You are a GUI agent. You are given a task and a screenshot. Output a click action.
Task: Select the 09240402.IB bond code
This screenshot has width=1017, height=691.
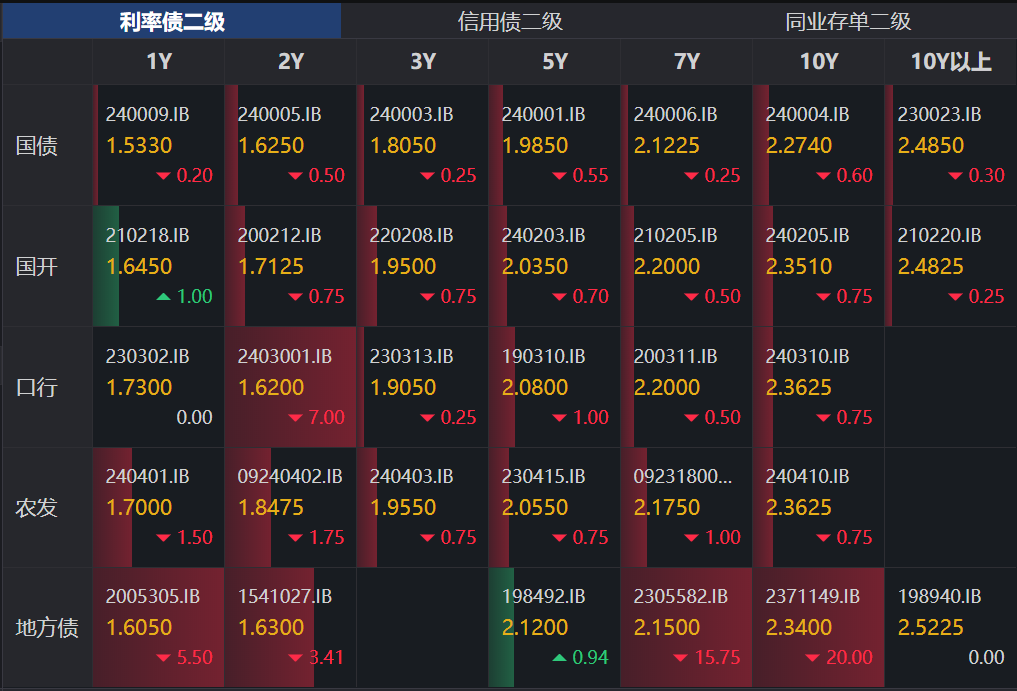click(x=290, y=477)
